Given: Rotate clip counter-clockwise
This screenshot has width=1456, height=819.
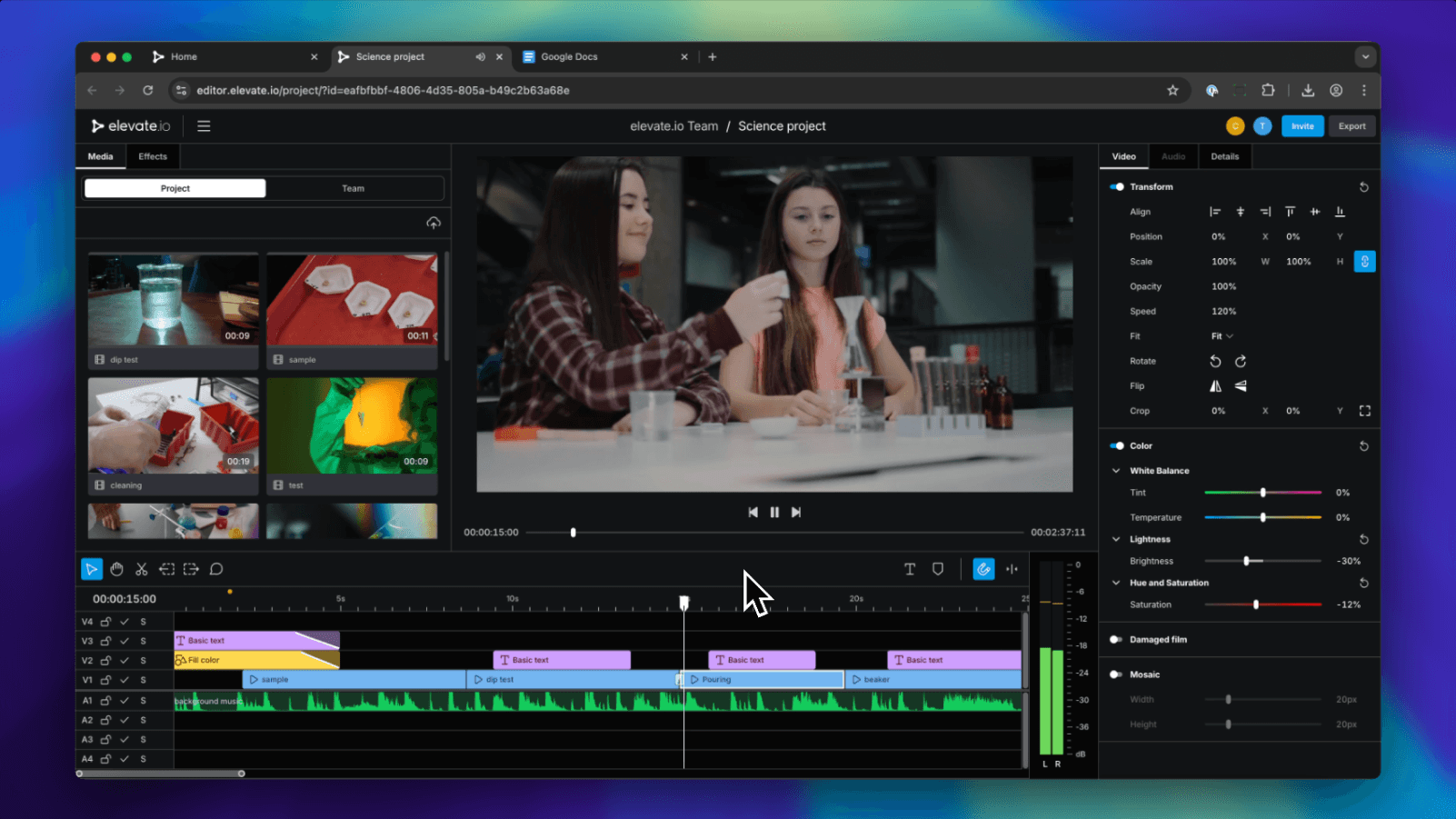Looking at the screenshot, I should (x=1215, y=361).
